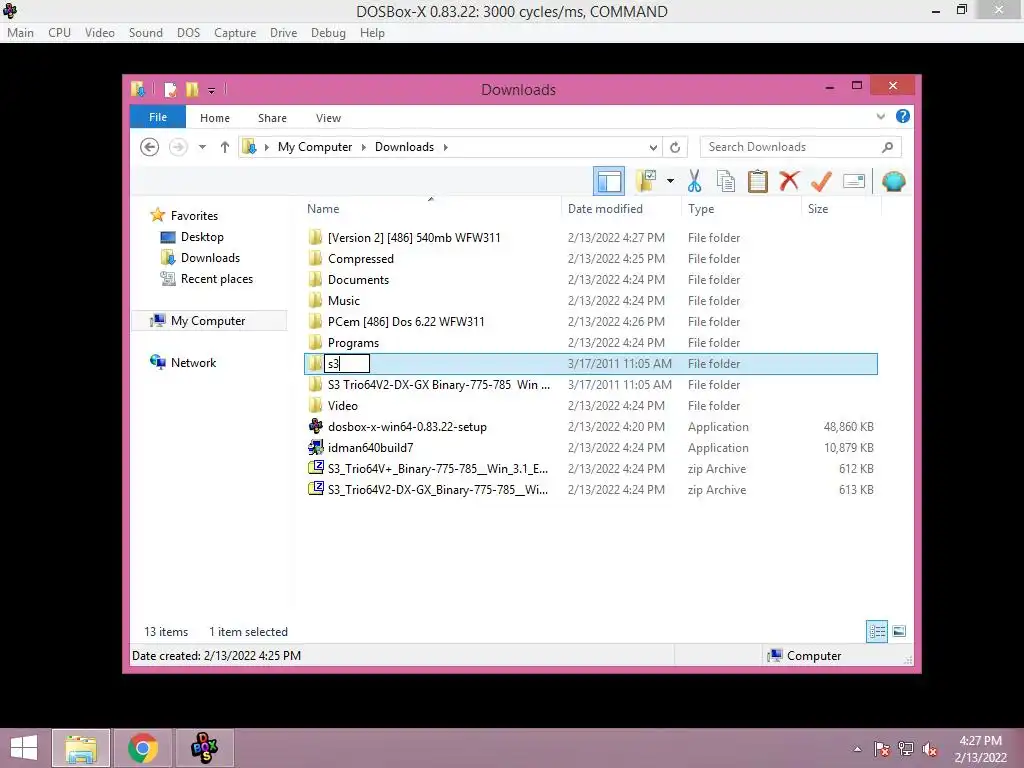Select the Video folder
Viewport: 1024px width, 768px height.
pos(591,406)
